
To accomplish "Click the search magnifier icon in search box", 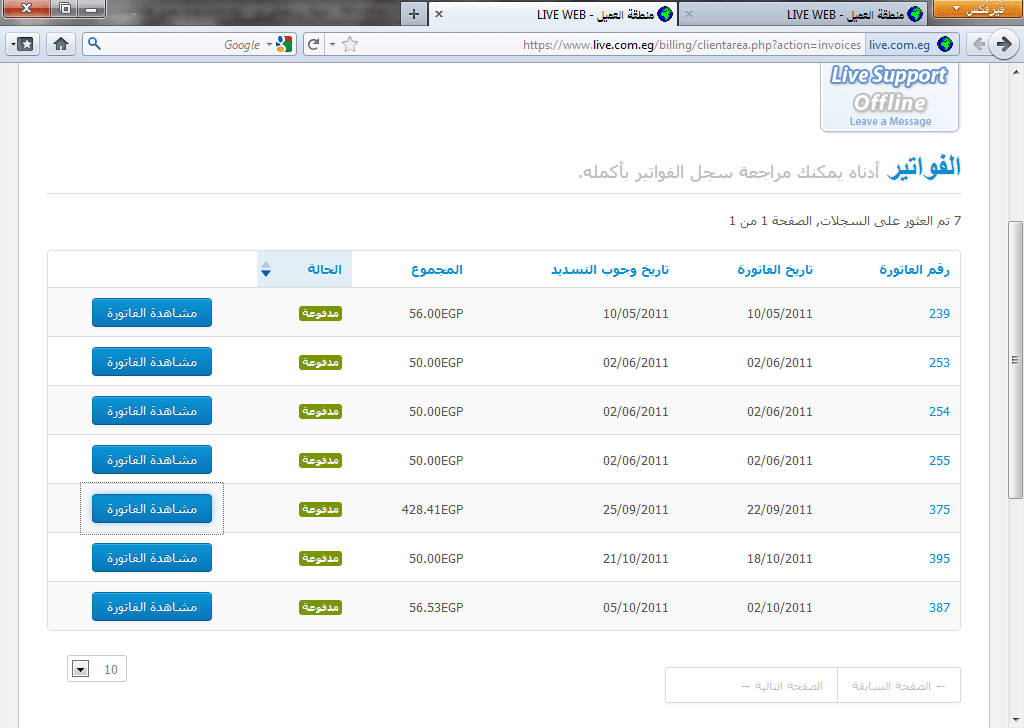I will [x=94, y=44].
